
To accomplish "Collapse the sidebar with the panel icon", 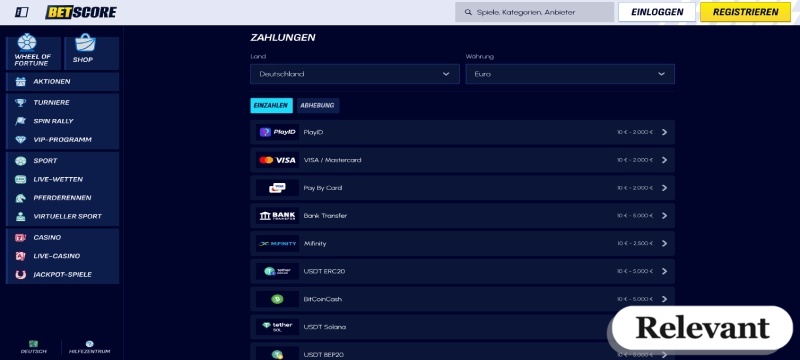I will [x=21, y=12].
